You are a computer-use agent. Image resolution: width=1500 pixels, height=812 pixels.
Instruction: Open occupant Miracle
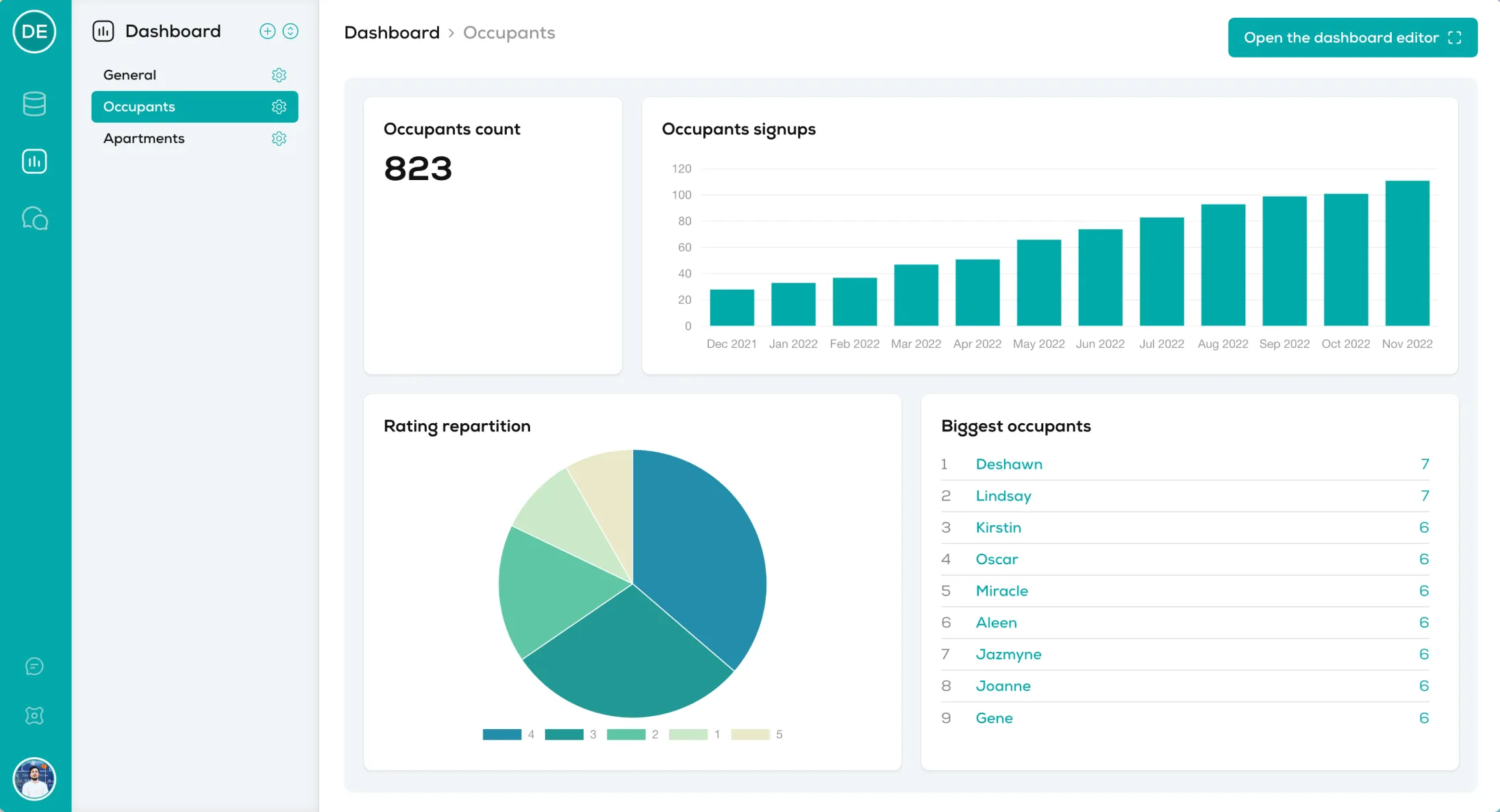[x=1002, y=591]
